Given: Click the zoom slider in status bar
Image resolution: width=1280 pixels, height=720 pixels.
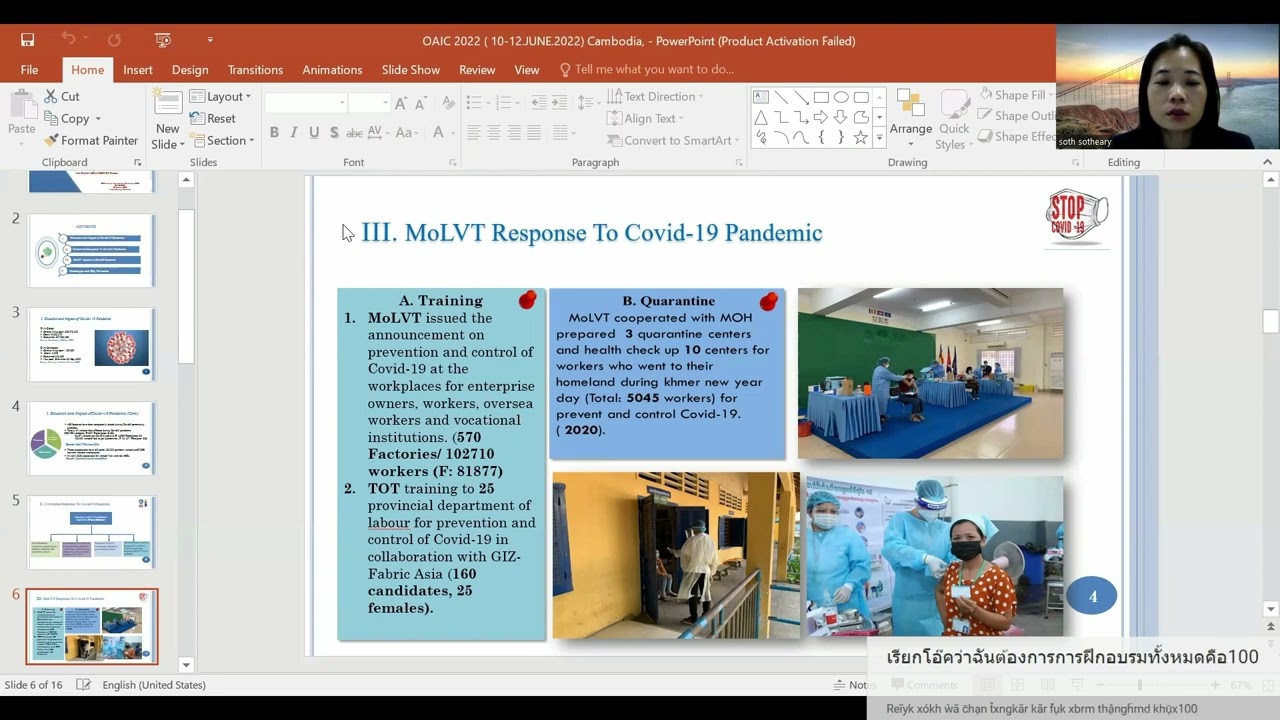Looking at the screenshot, I should pos(1139,685).
